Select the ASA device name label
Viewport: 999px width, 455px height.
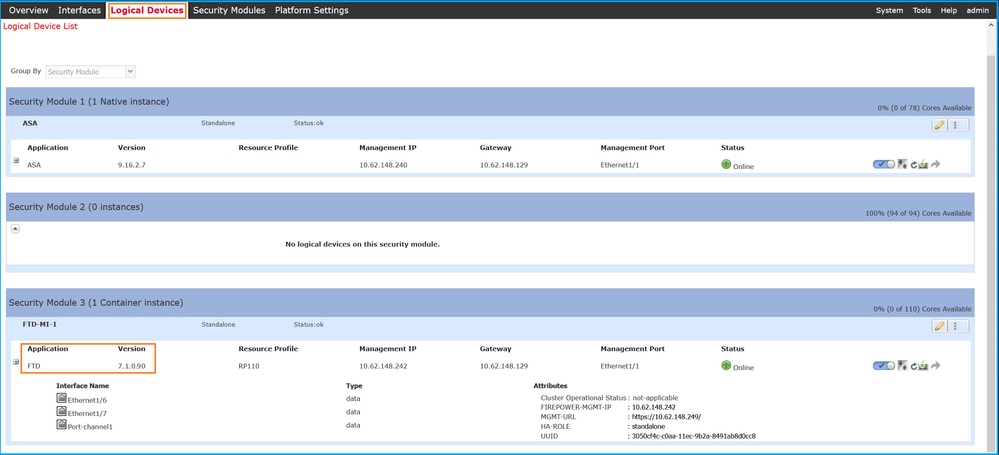pyautogui.click(x=30, y=123)
